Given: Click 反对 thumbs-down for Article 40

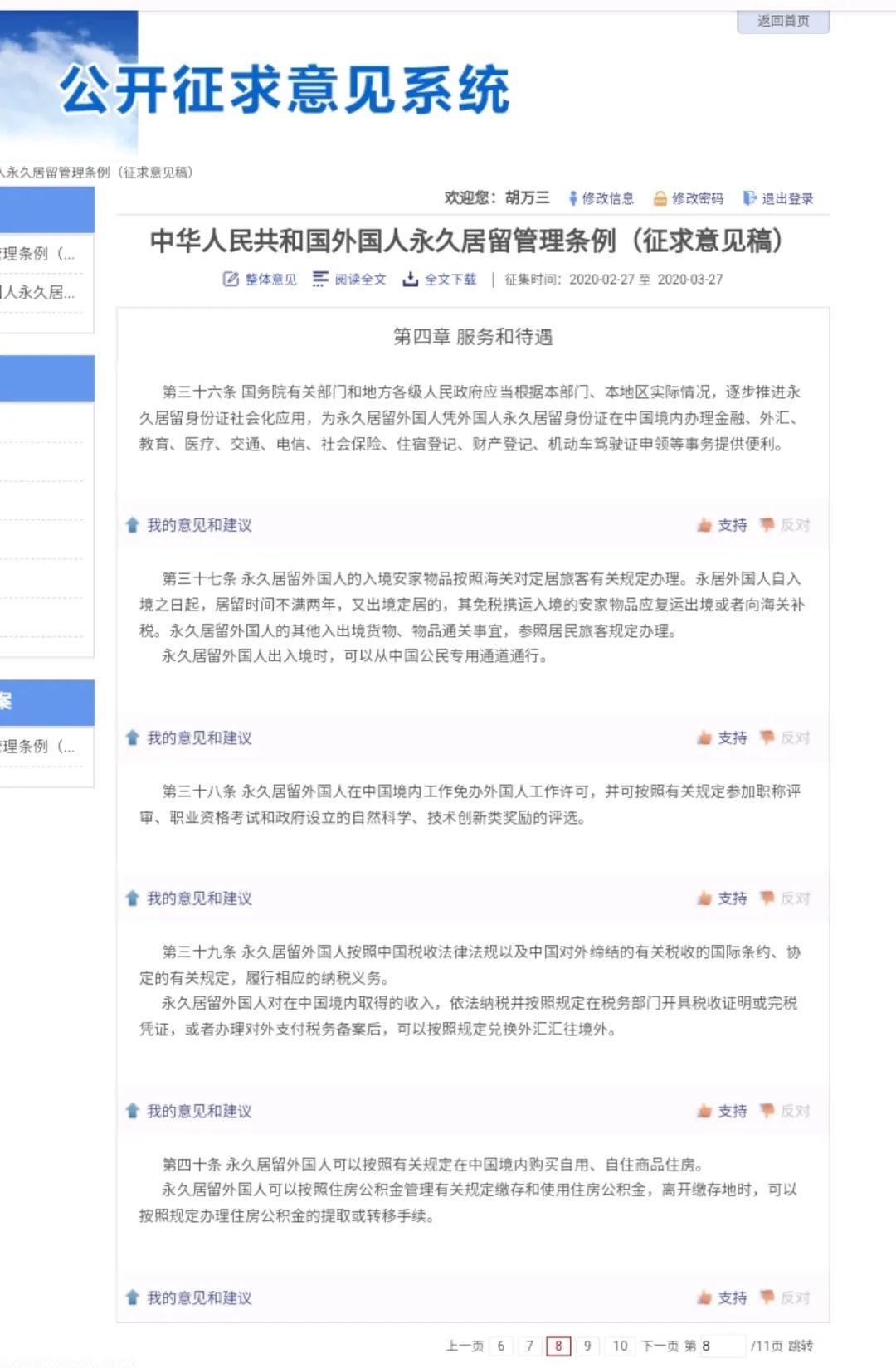Looking at the screenshot, I should click(767, 1297).
